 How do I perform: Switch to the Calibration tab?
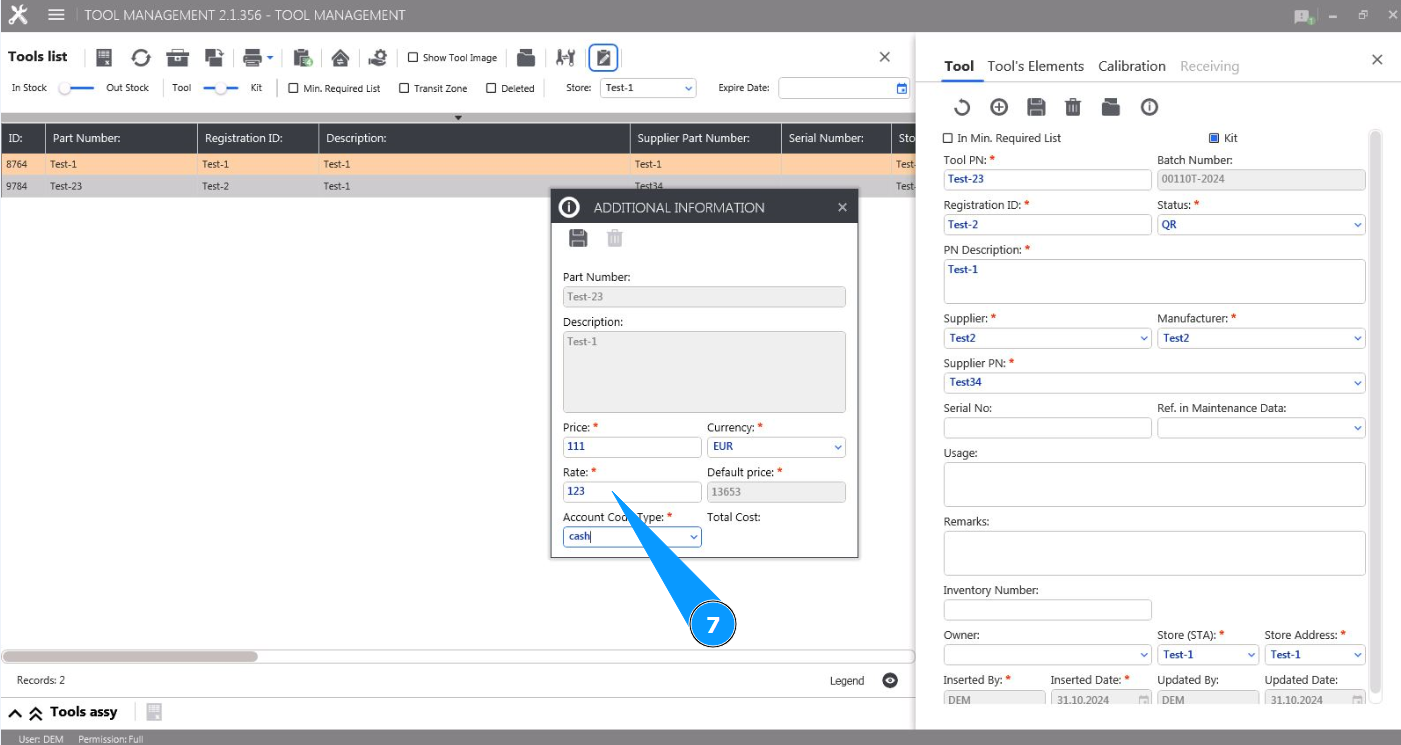[1132, 66]
